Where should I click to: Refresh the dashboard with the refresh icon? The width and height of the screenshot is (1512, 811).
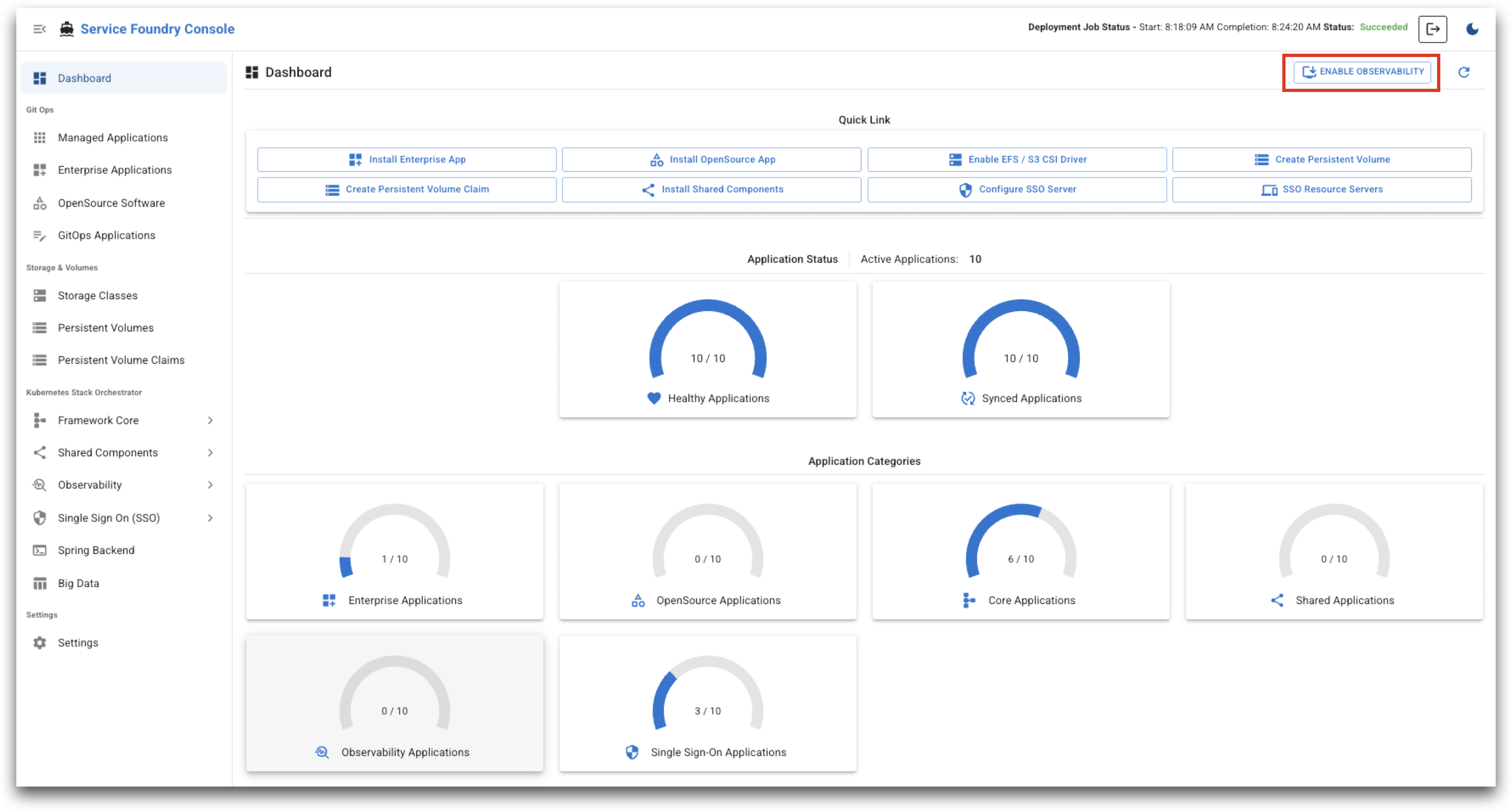[x=1464, y=72]
